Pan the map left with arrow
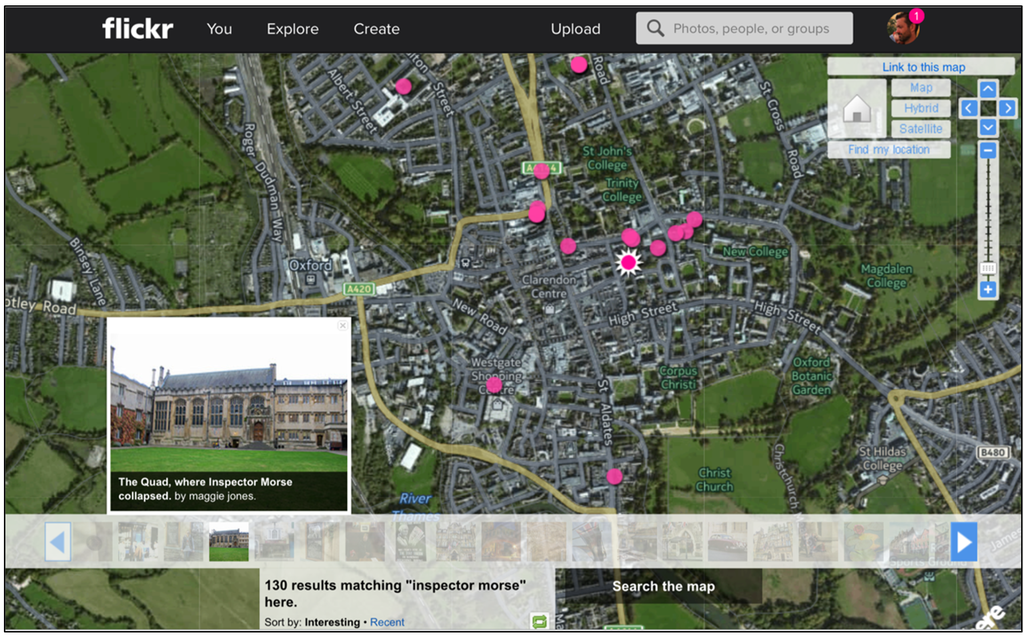 [968, 108]
